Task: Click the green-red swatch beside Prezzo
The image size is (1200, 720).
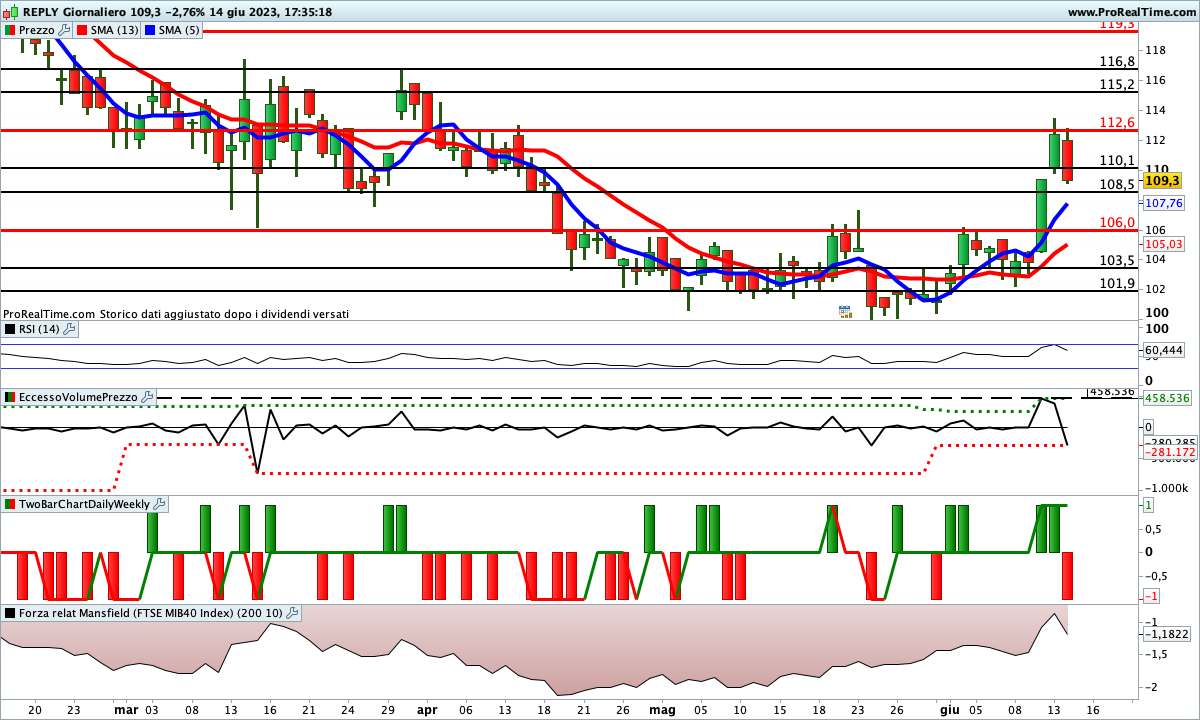Action: coord(11,30)
